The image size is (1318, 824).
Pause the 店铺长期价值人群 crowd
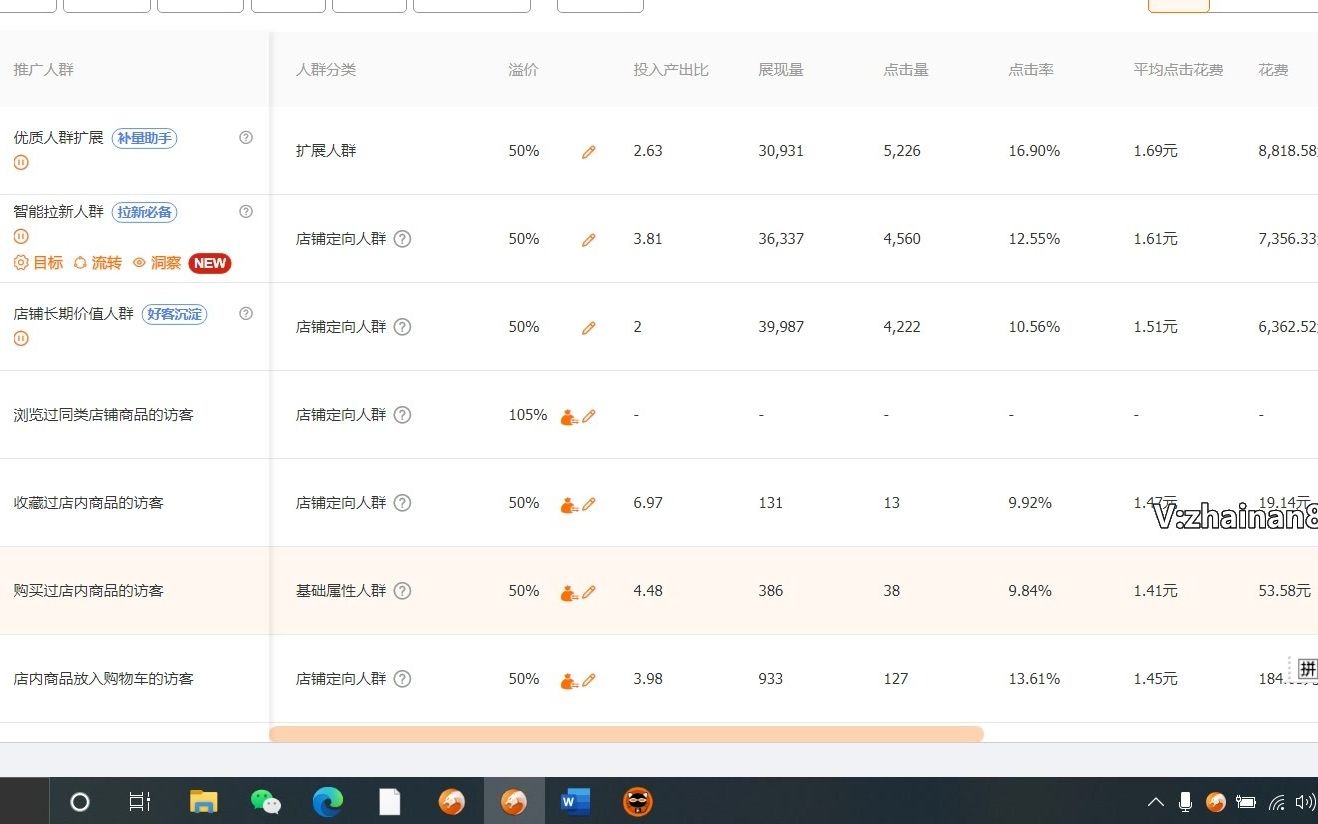click(21, 338)
